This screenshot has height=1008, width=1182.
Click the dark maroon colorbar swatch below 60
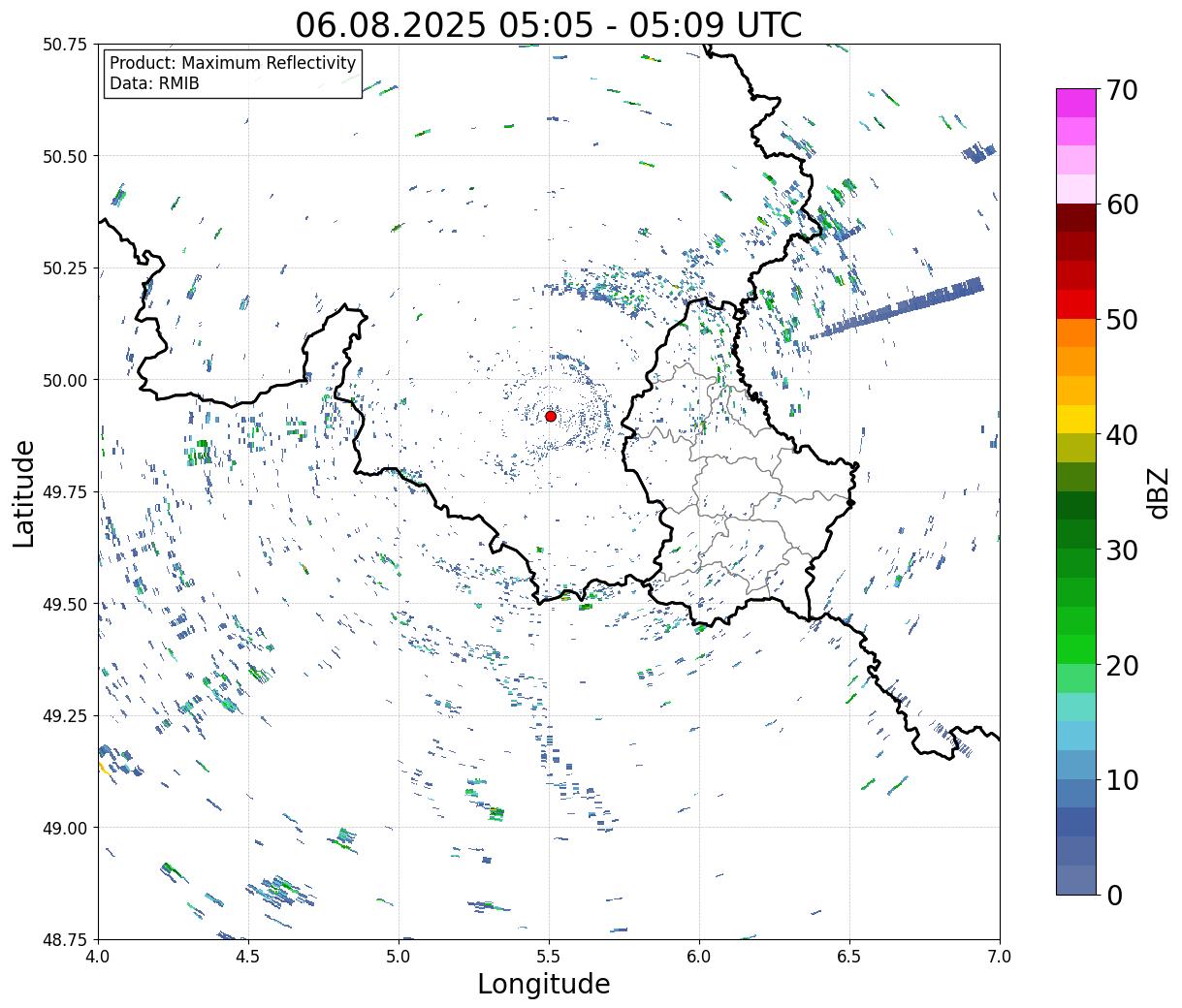pos(1076,218)
